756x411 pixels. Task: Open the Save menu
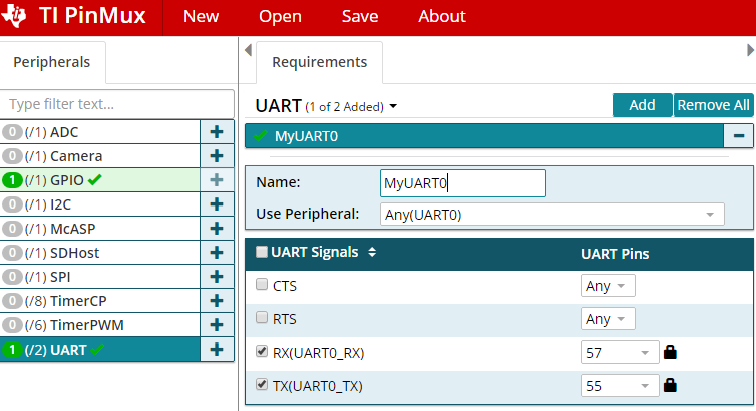pyautogui.click(x=360, y=17)
